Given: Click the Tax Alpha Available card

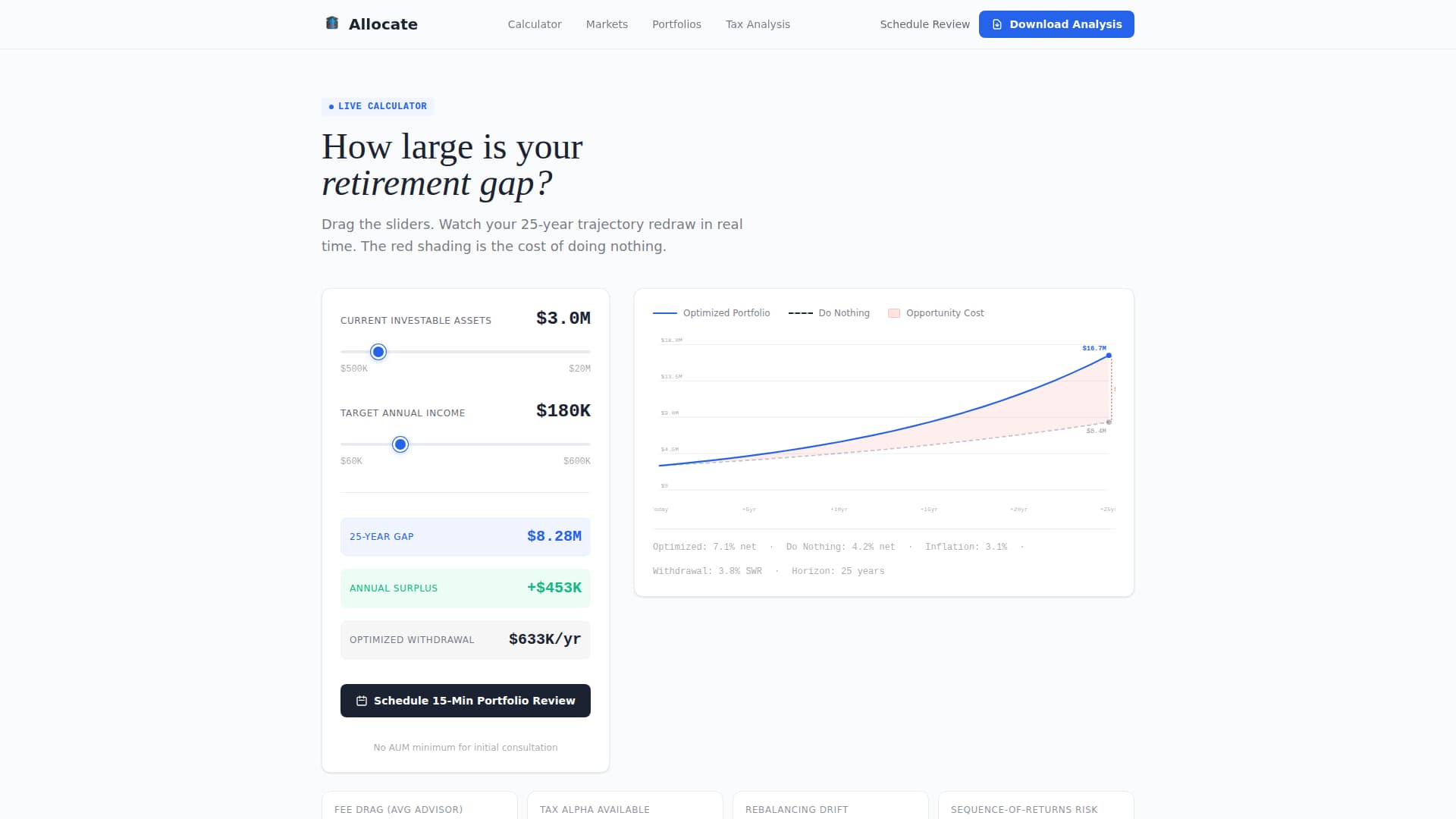Looking at the screenshot, I should click(x=625, y=805).
